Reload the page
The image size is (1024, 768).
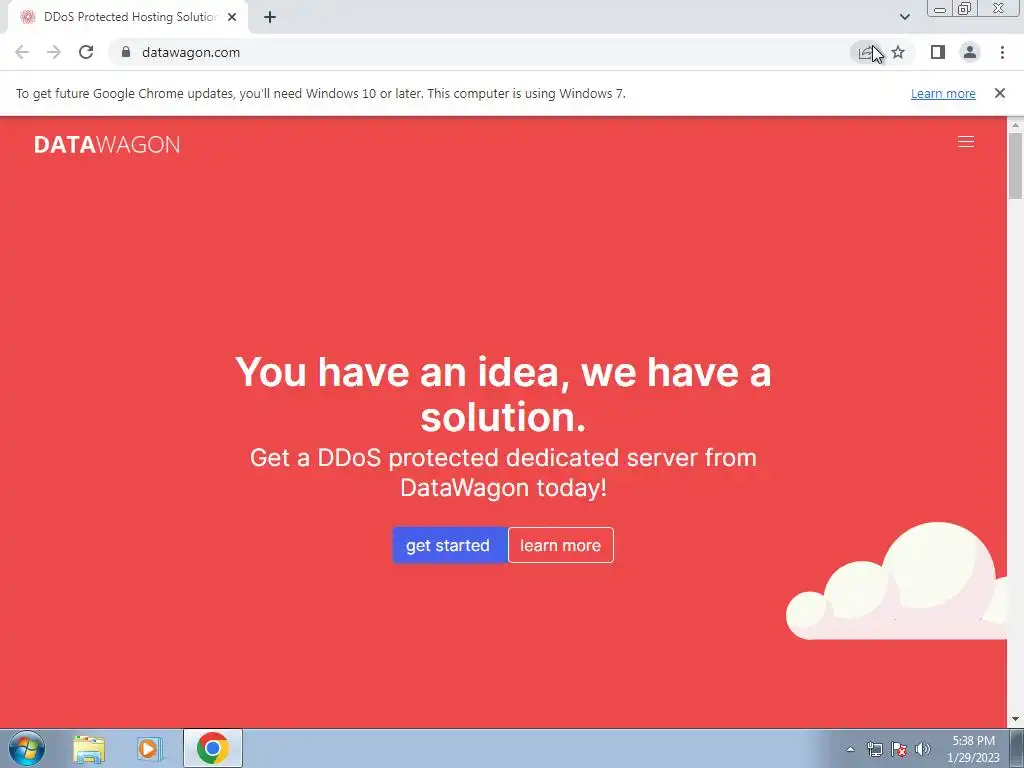86,52
